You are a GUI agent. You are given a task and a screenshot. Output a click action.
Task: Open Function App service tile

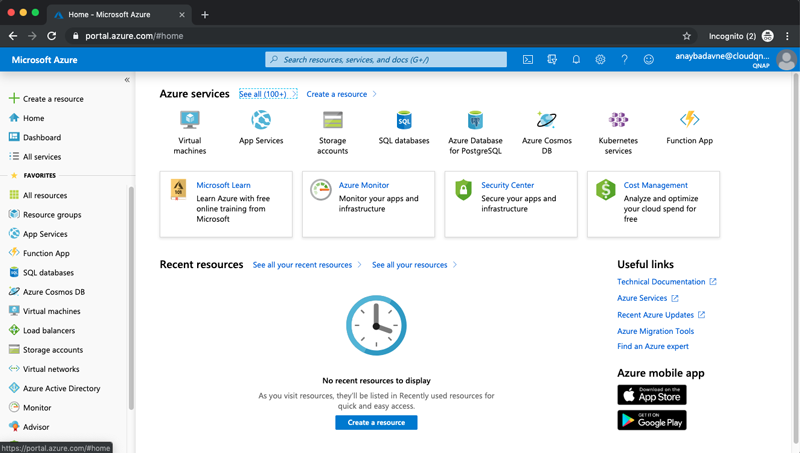(689, 128)
